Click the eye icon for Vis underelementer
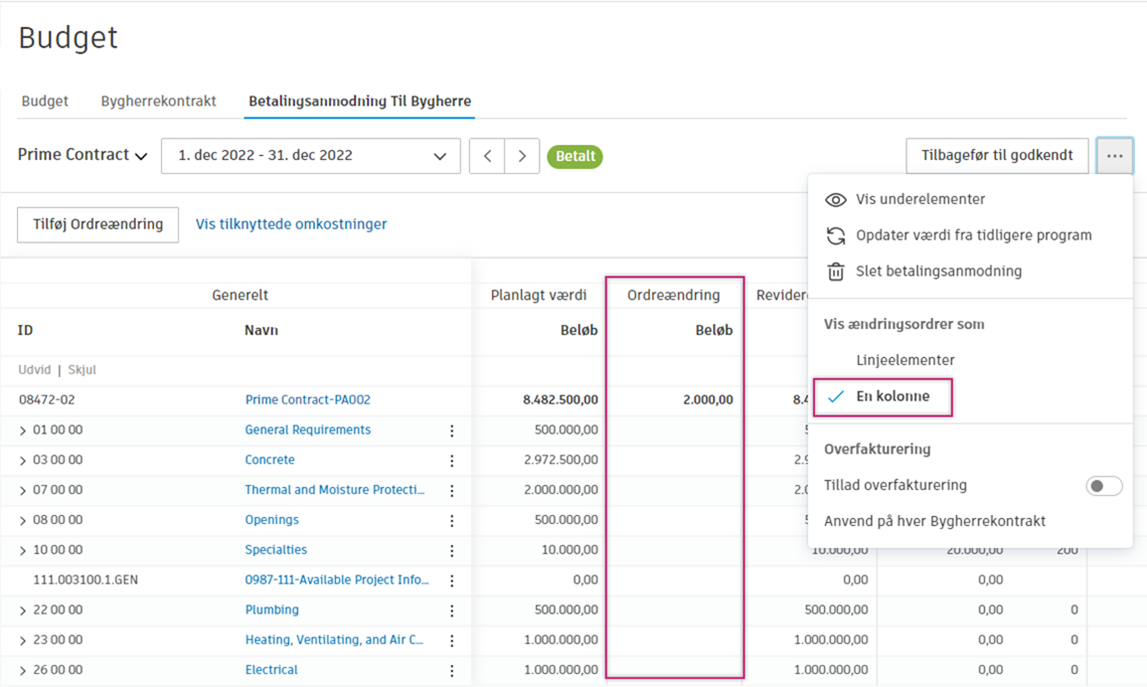 835,200
